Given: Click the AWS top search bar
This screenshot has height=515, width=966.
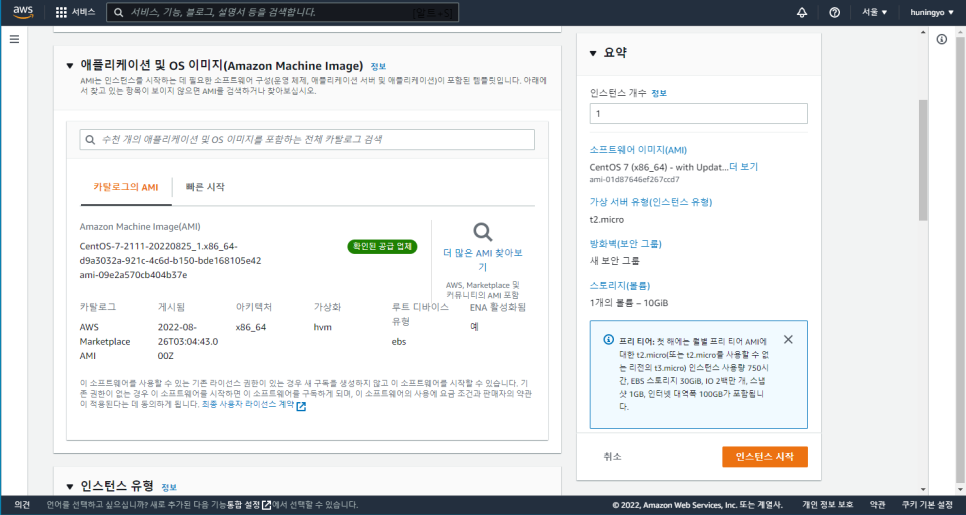Looking at the screenshot, I should pos(283,12).
